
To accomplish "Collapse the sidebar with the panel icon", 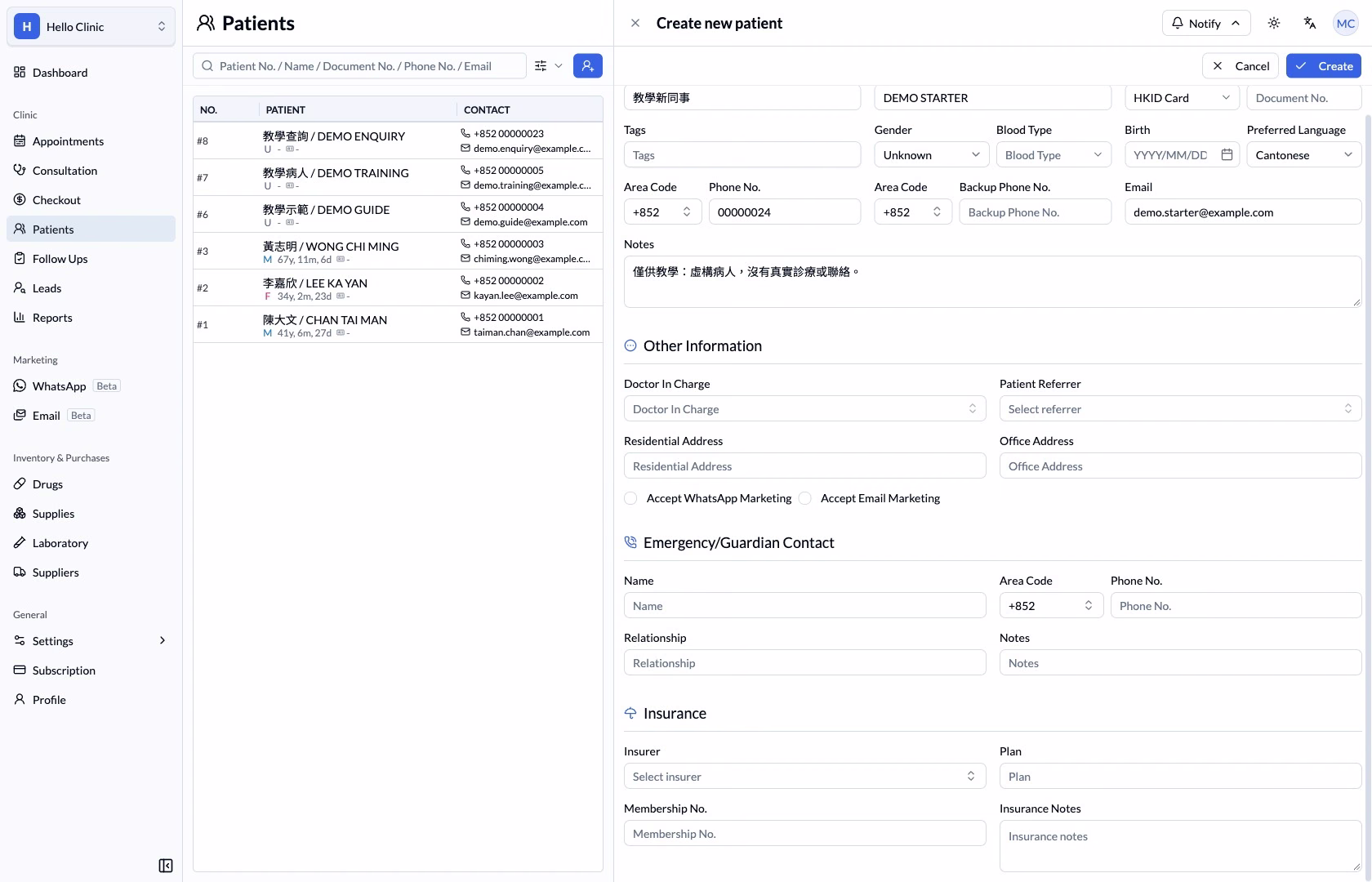I will tap(166, 866).
